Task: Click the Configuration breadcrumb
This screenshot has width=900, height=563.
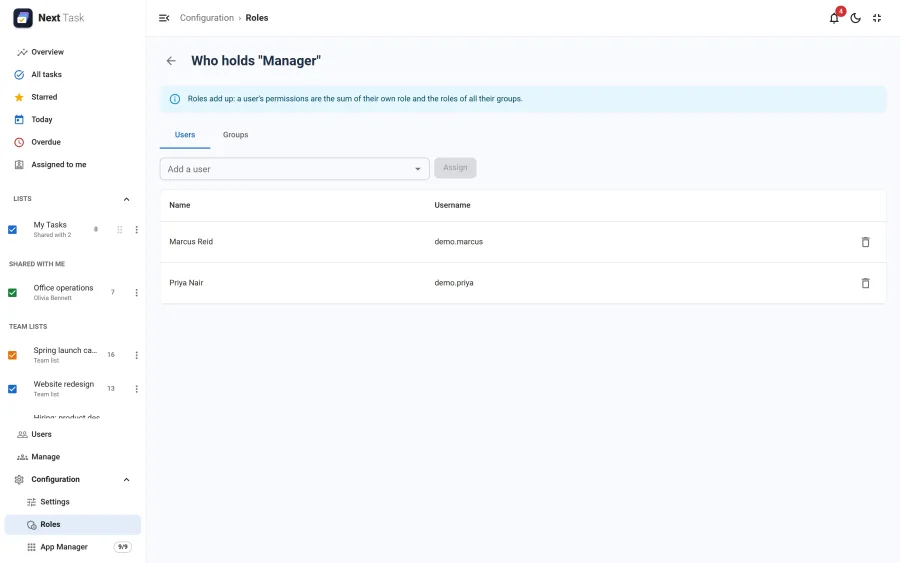Action: (x=207, y=18)
